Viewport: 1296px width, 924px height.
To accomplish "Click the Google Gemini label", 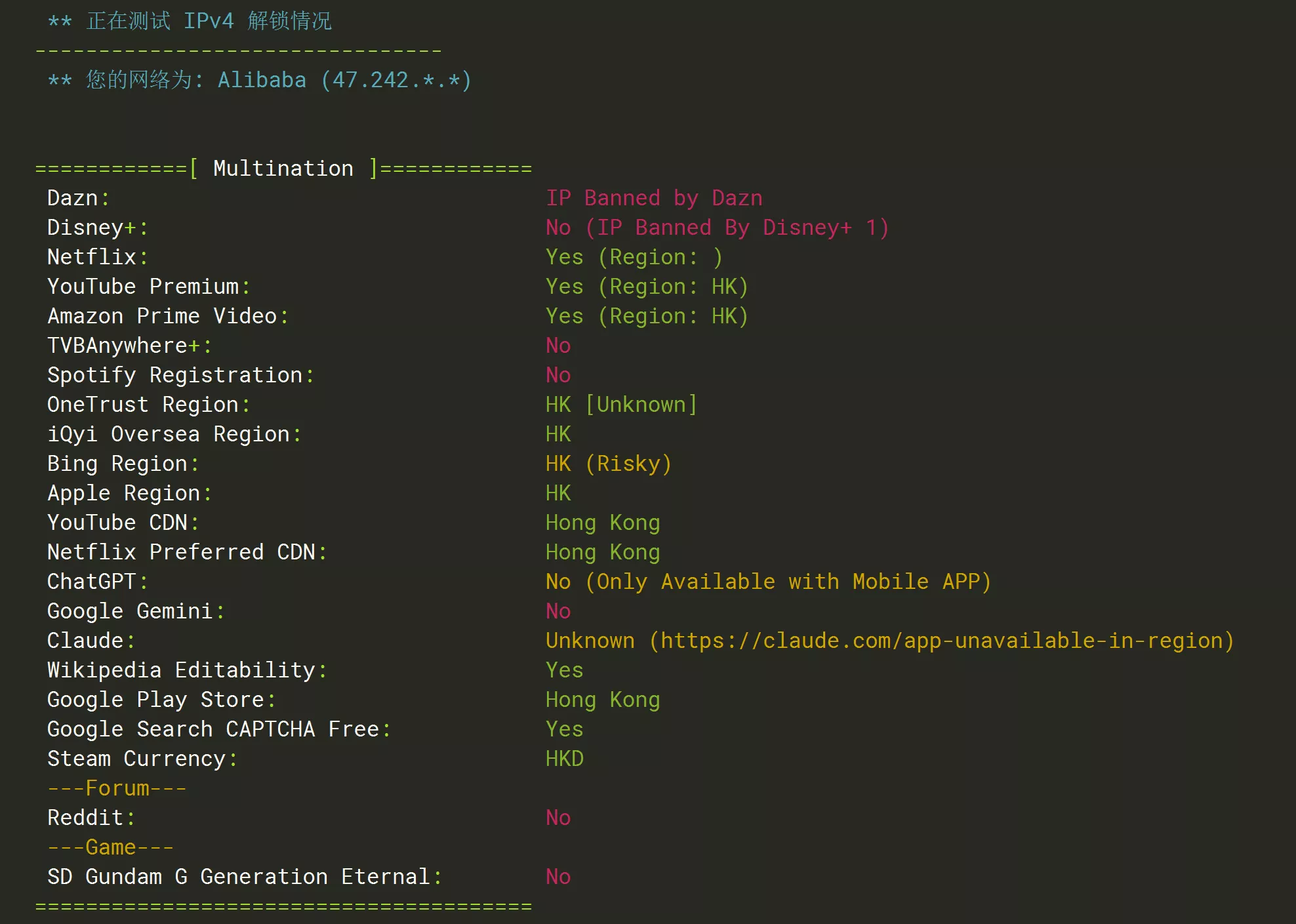I will (x=130, y=611).
